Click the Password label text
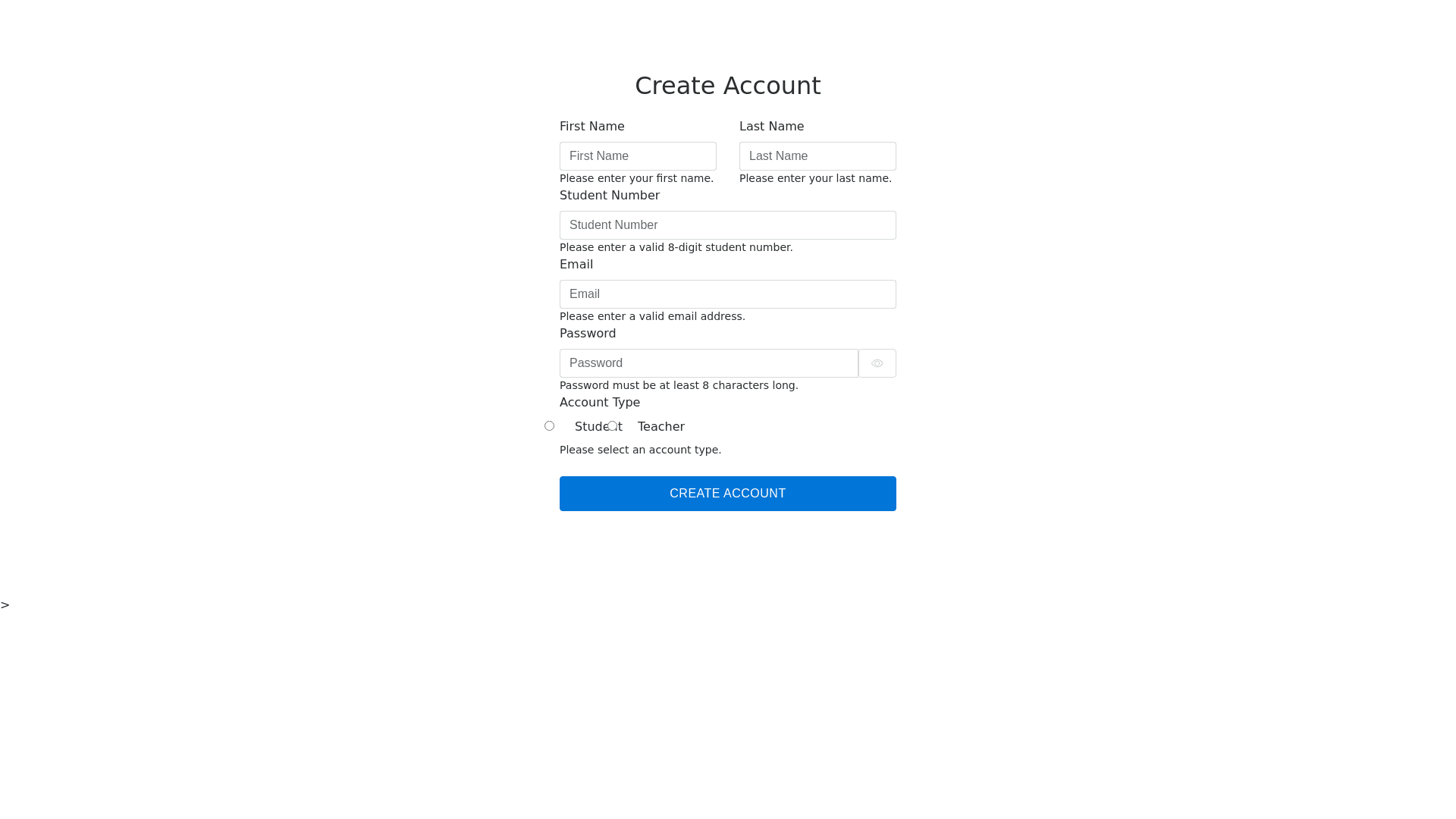 588,334
